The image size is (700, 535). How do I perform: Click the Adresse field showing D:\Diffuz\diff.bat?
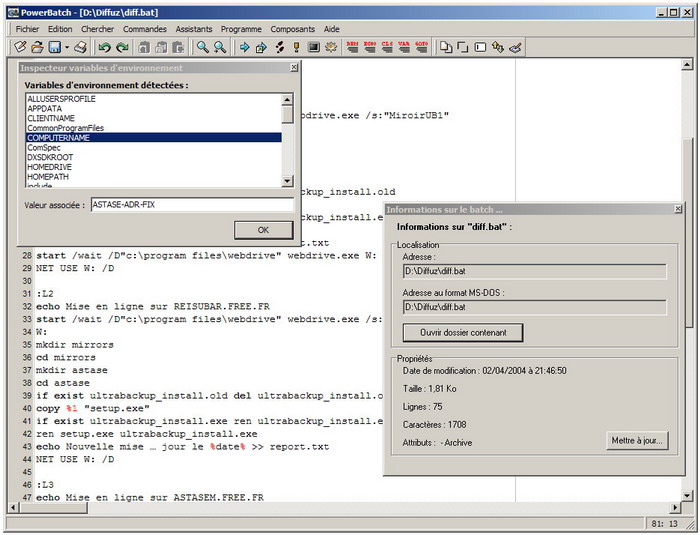(534, 271)
